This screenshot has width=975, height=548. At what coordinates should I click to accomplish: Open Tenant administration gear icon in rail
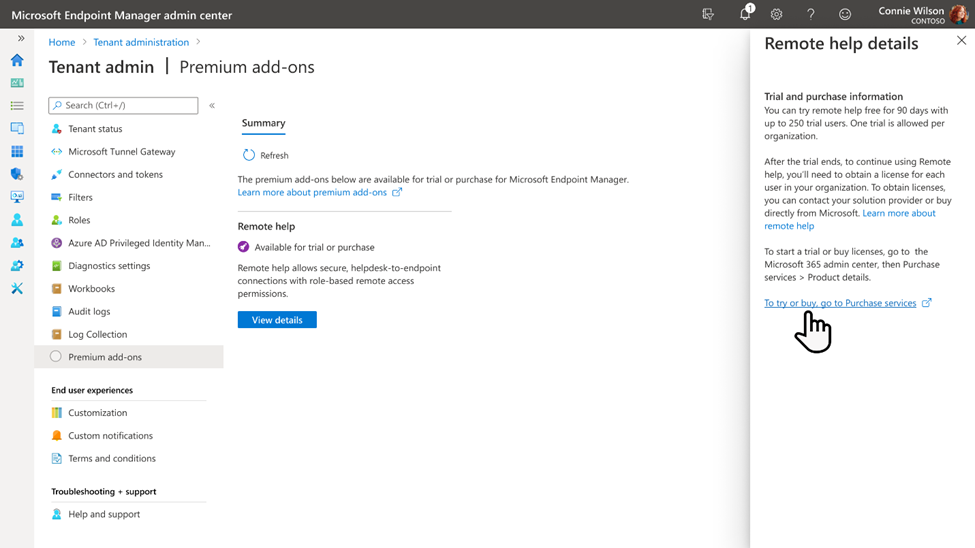[17, 266]
